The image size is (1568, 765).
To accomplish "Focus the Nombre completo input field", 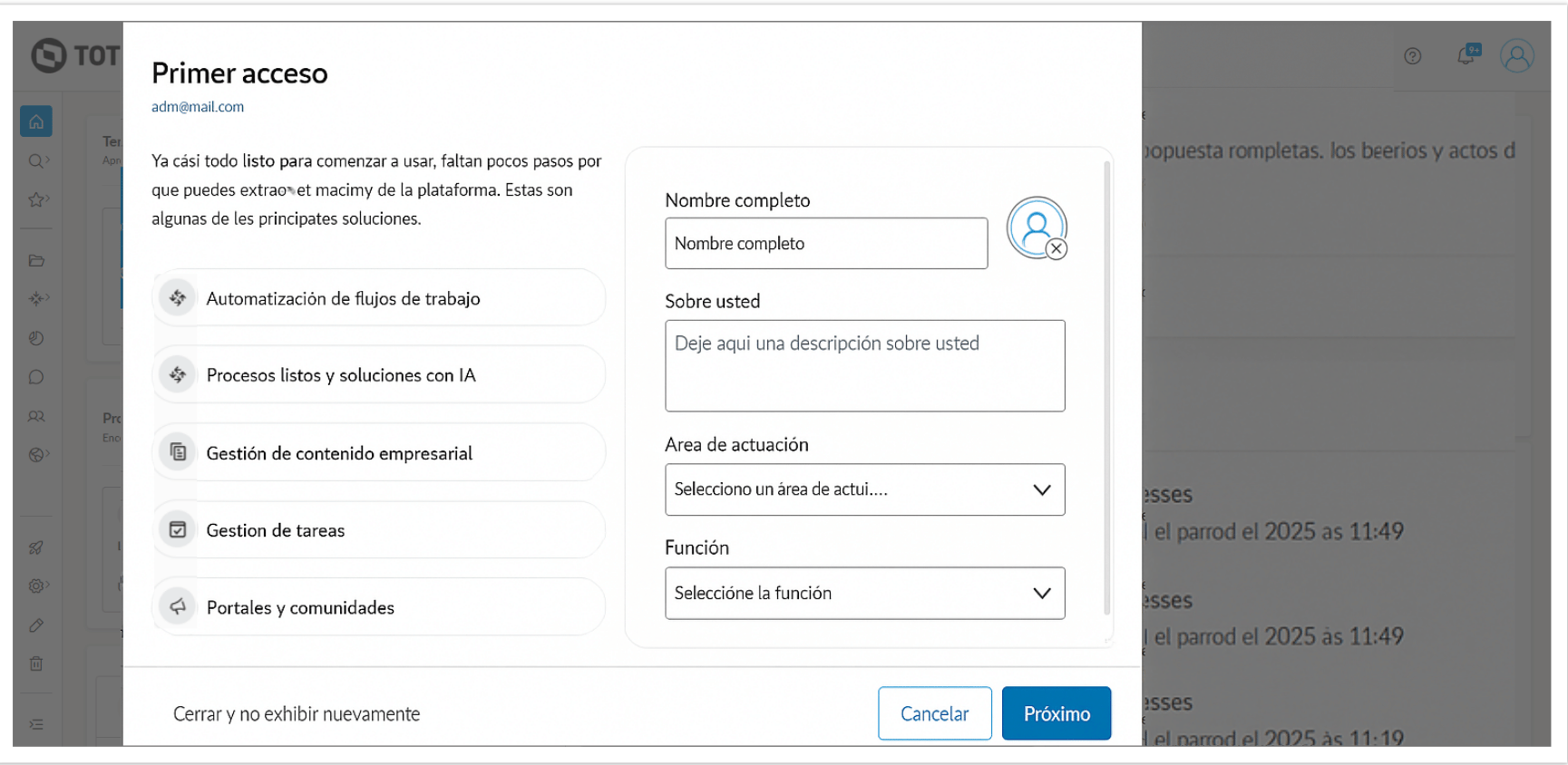I will click(x=825, y=243).
